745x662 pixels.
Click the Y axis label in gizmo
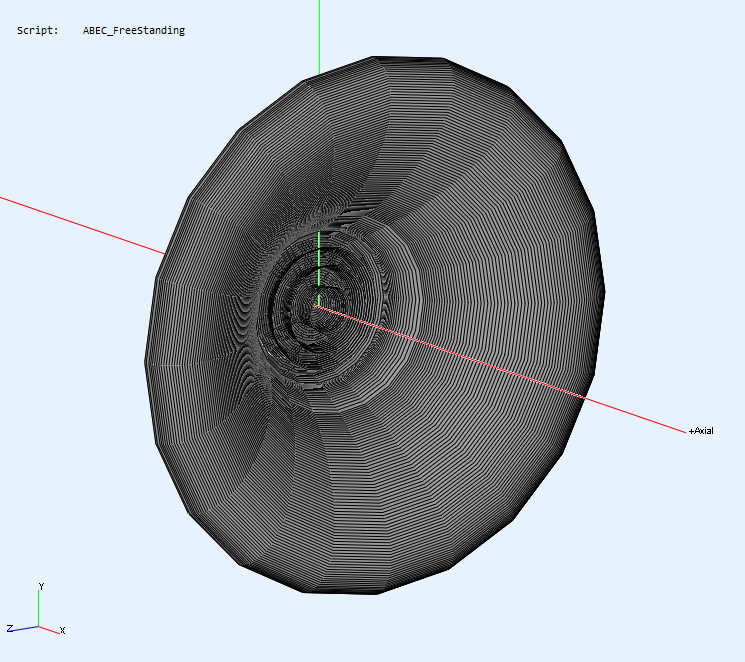(41, 586)
